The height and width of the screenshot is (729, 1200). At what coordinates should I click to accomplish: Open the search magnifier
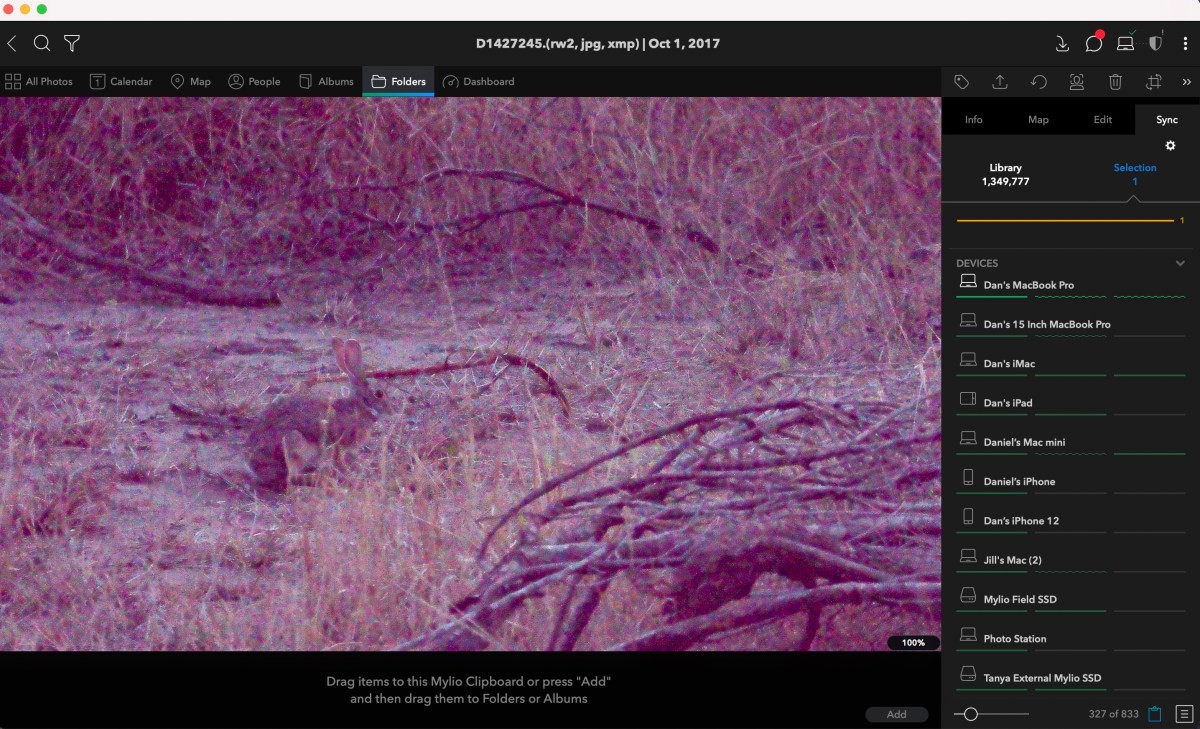(x=41, y=43)
